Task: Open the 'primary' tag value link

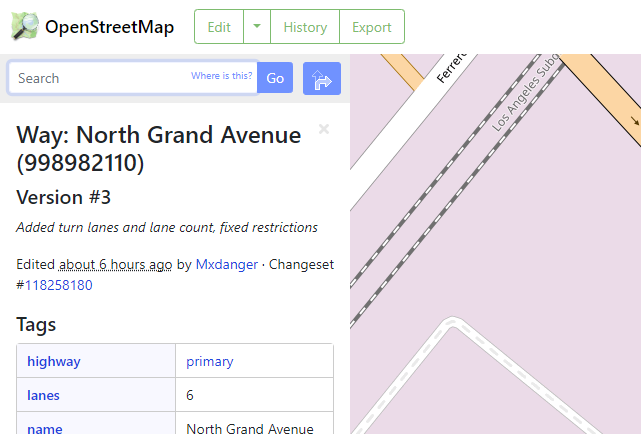Action: click(210, 361)
